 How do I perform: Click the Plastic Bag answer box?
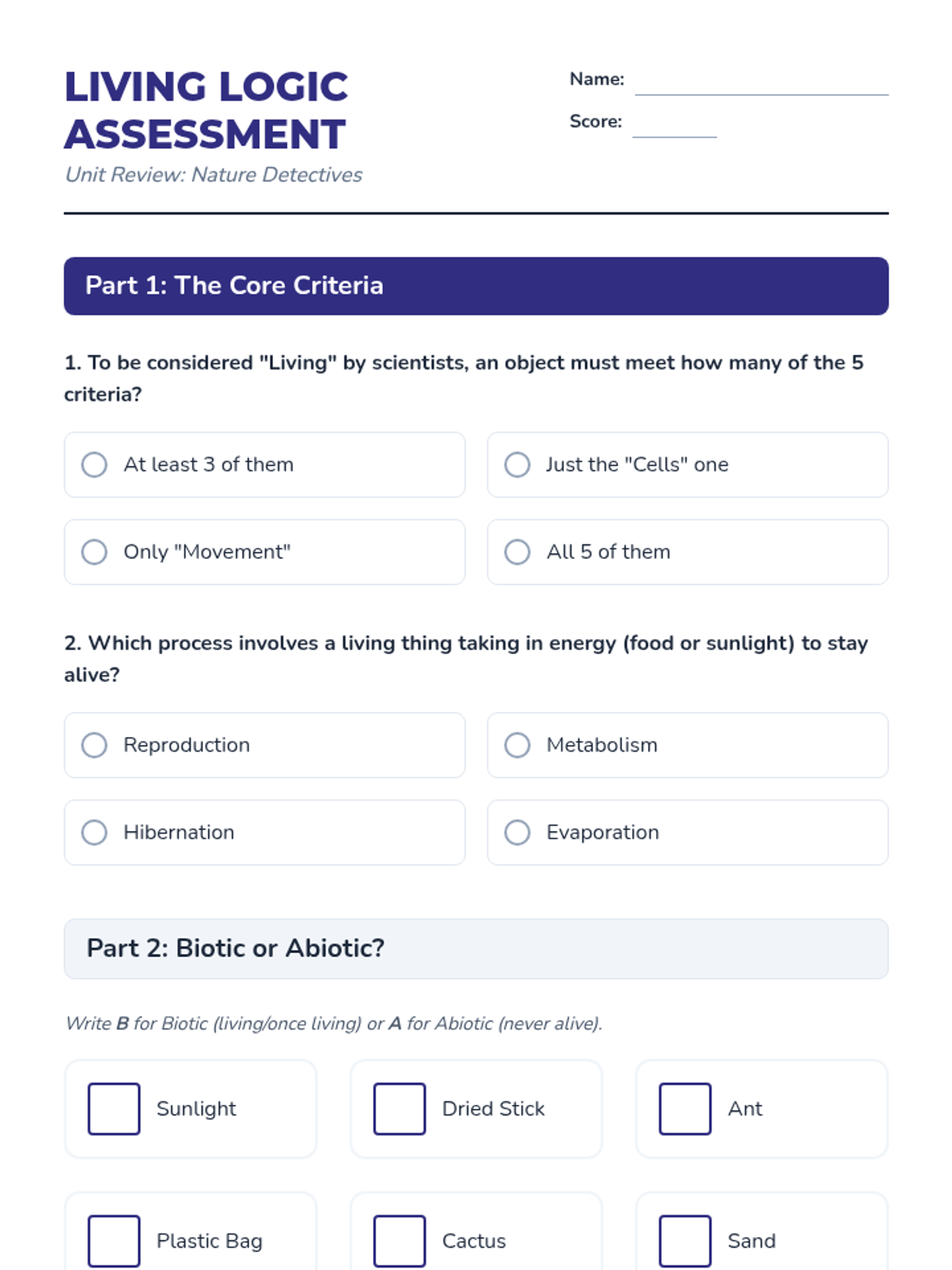pyautogui.click(x=114, y=1241)
